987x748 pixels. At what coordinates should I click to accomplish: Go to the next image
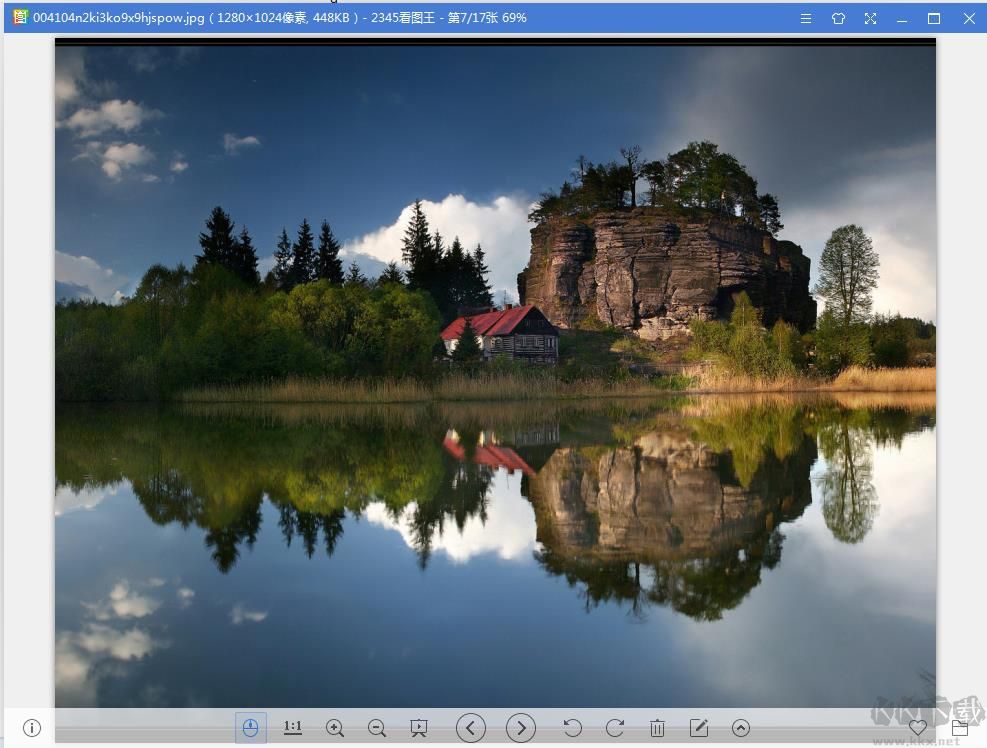click(x=521, y=728)
